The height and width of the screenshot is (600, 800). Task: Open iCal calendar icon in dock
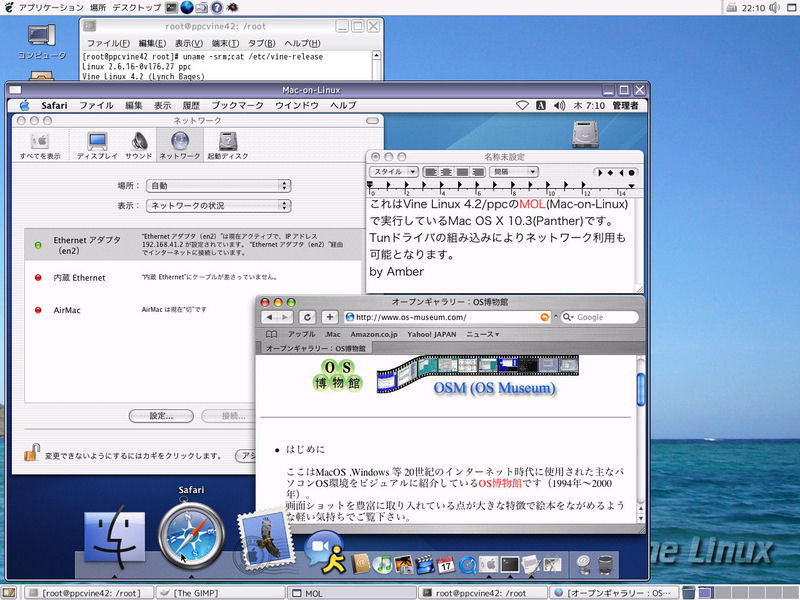point(445,564)
